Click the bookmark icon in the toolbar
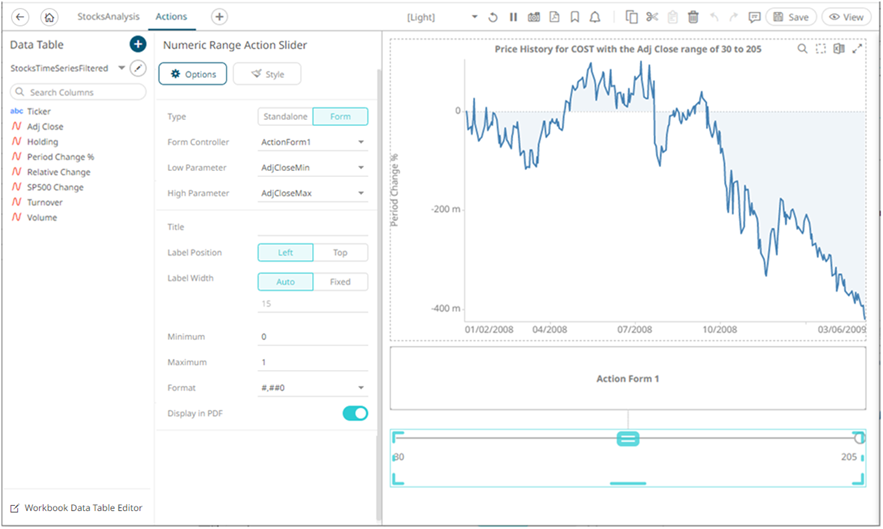Image resolution: width=883 pixels, height=529 pixels. tap(574, 17)
